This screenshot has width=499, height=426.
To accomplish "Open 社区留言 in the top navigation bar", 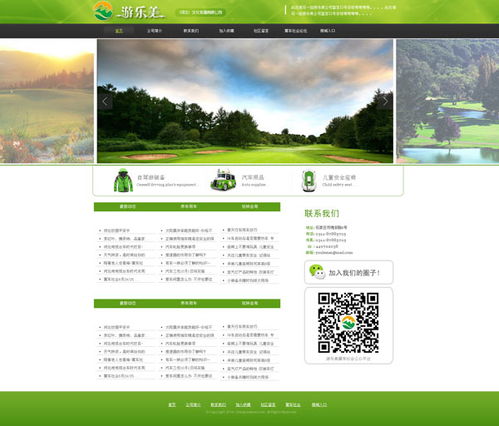I will (261, 31).
